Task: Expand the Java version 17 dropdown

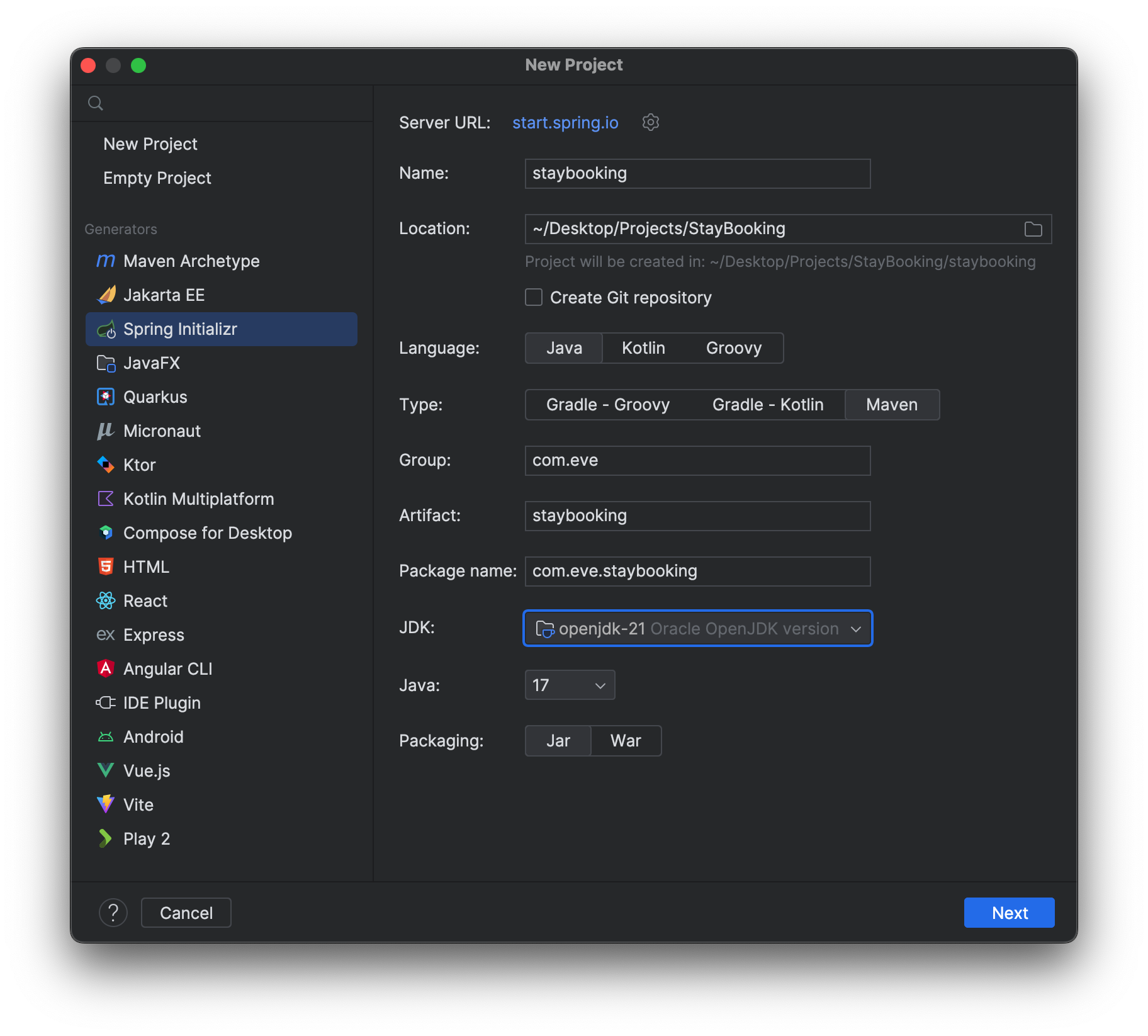Action: click(569, 685)
